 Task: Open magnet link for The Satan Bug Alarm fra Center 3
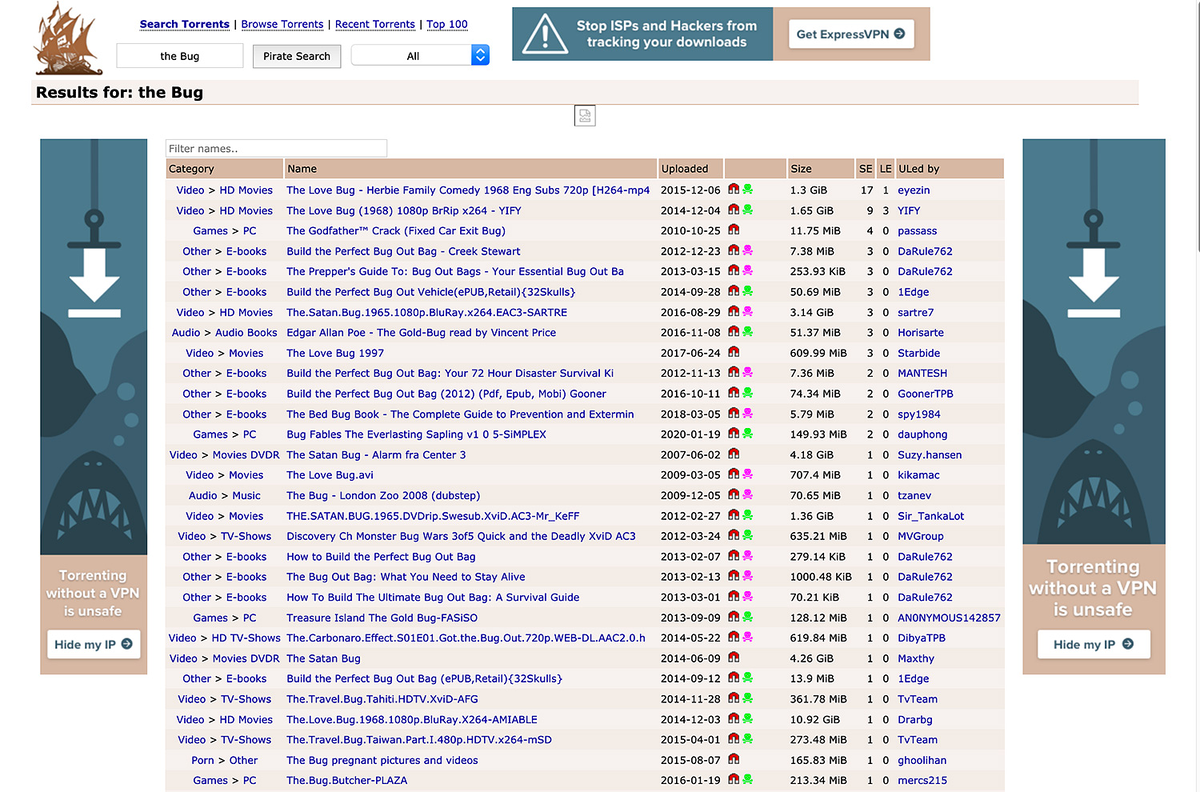point(733,455)
